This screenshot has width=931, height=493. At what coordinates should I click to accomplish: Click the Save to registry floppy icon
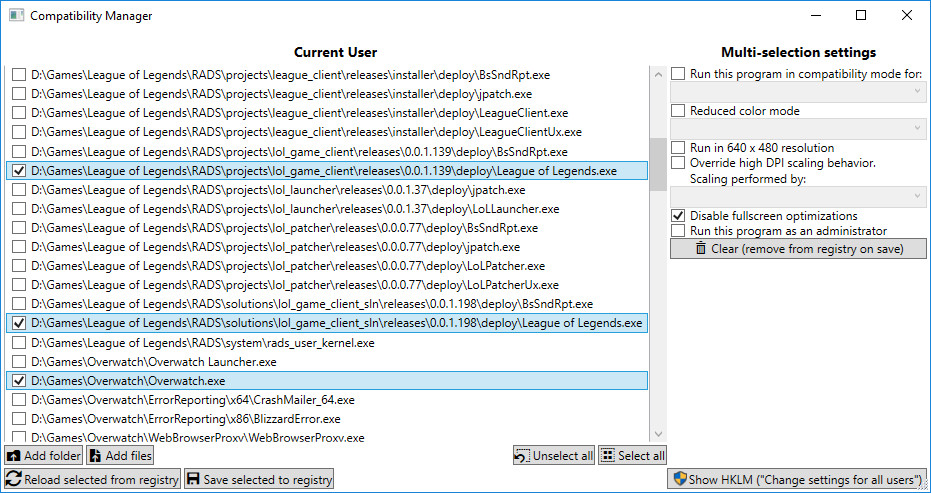pyautogui.click(x=192, y=479)
